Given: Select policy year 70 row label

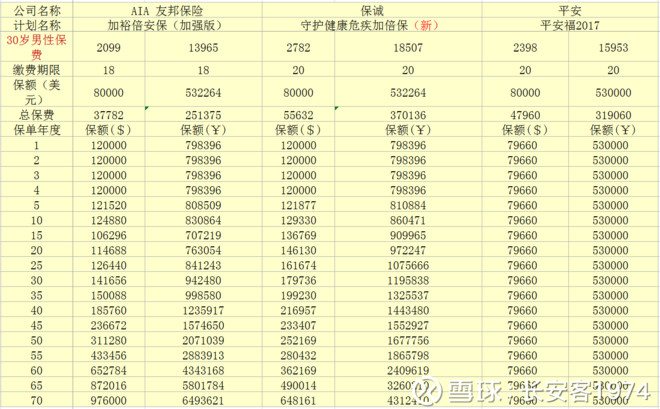Looking at the screenshot, I should coord(37,401).
